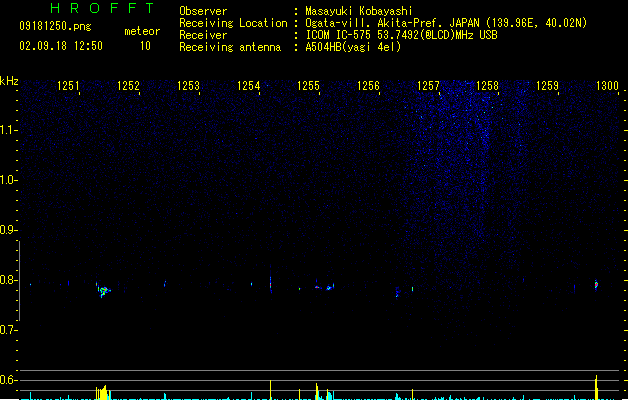
Task: Click the 1259 time axis label
Action: pyautogui.click(x=548, y=86)
